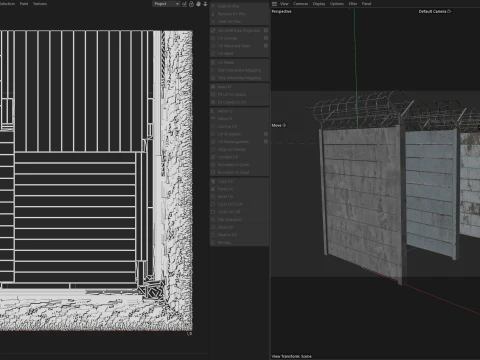Open the Paint menu in UV editor
This screenshot has height=360, width=480.
coord(24,4)
